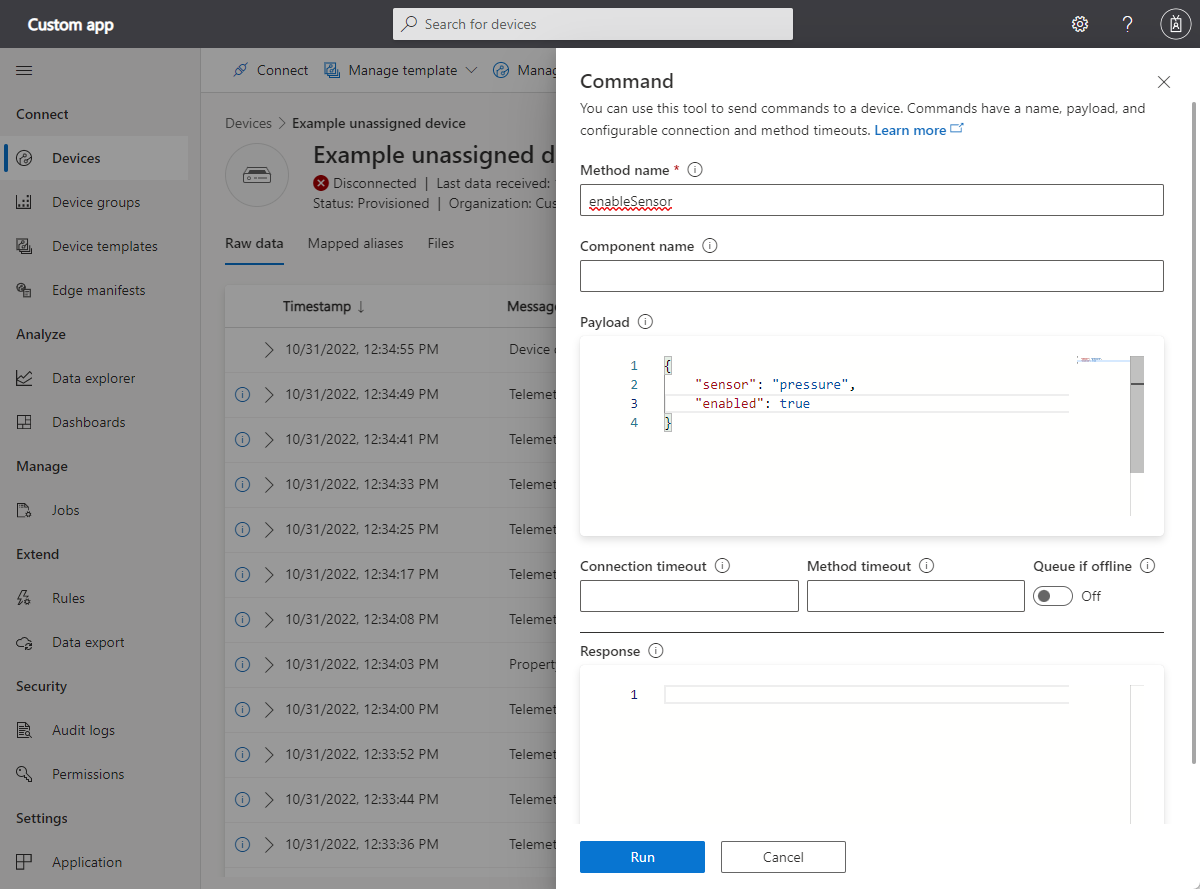
Task: Open the Edge manifests sidebar icon
Action: pos(25,290)
